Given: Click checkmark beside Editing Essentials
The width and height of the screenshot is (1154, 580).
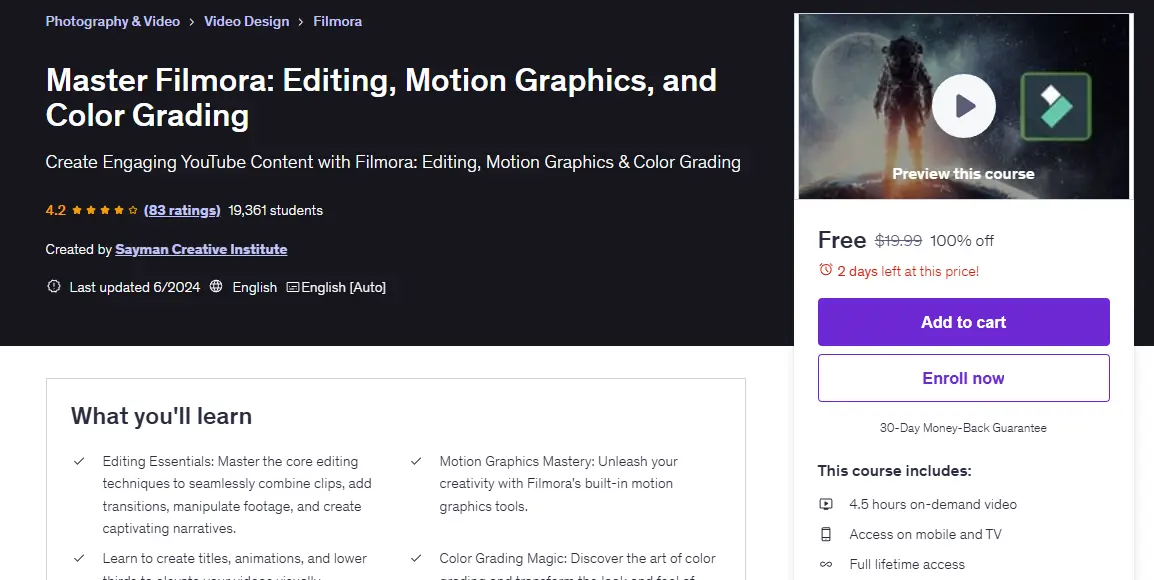Looking at the screenshot, I should point(79,461).
